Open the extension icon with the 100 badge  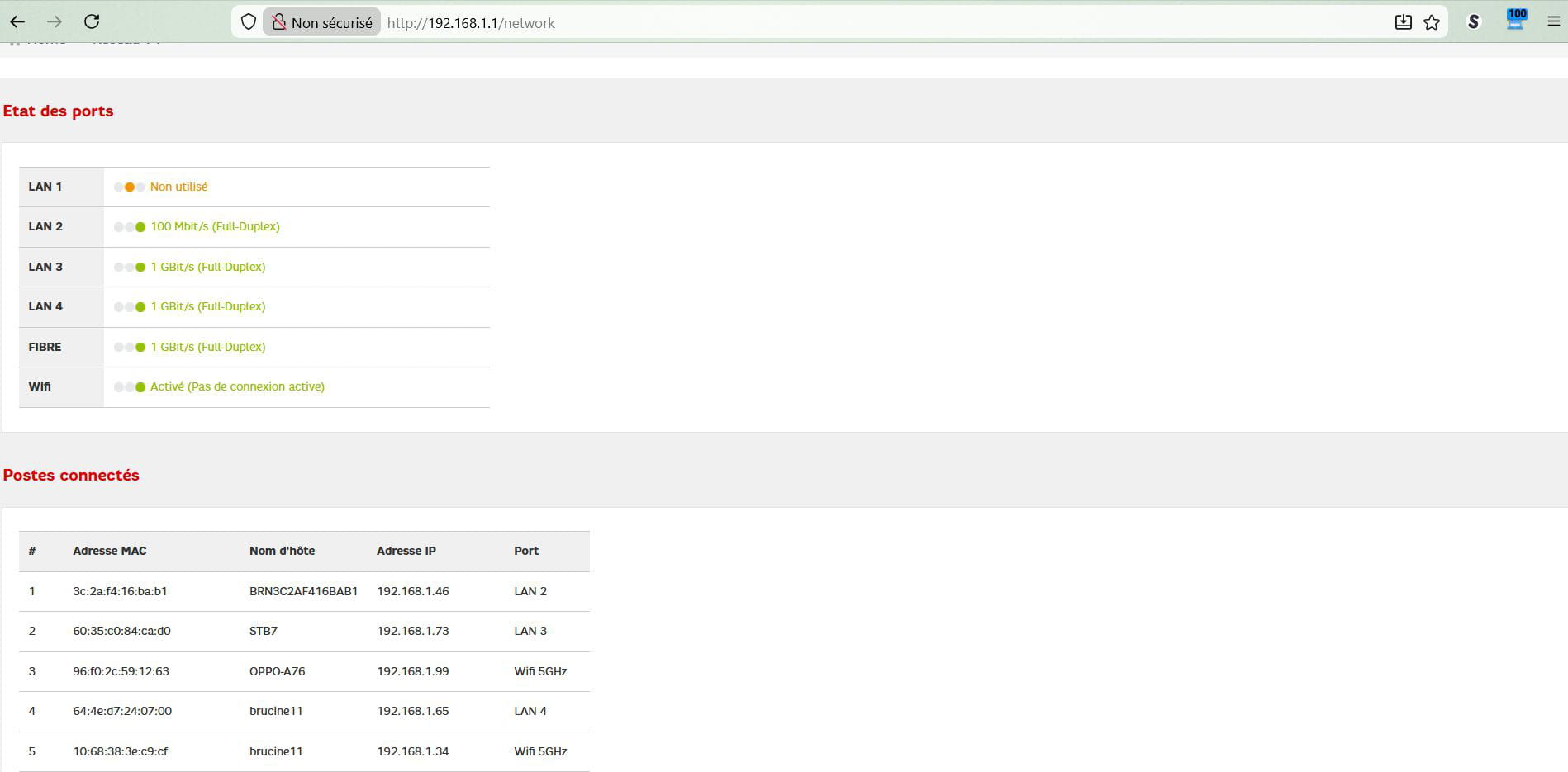pos(1516,20)
